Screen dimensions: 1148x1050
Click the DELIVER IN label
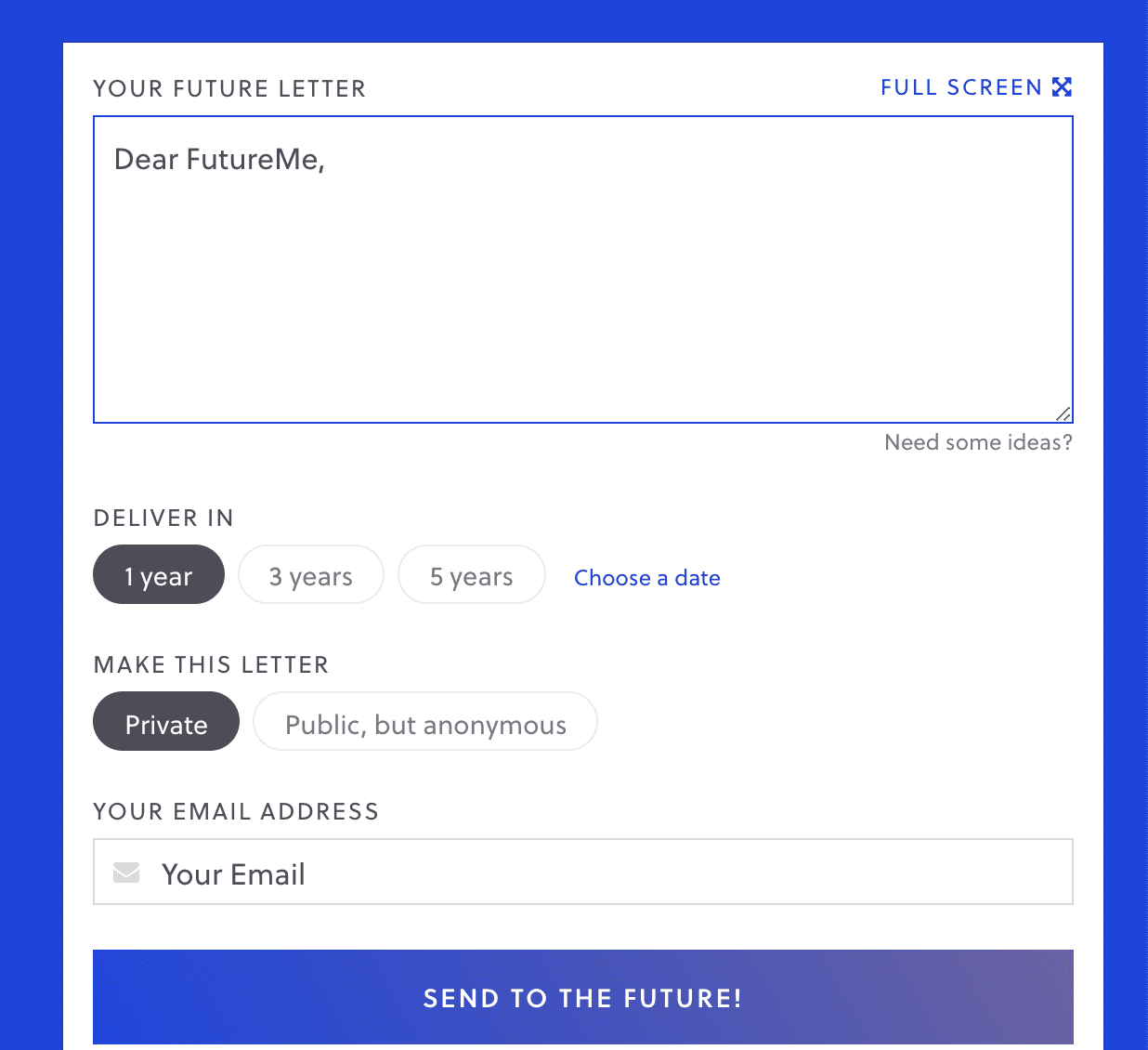click(x=163, y=518)
